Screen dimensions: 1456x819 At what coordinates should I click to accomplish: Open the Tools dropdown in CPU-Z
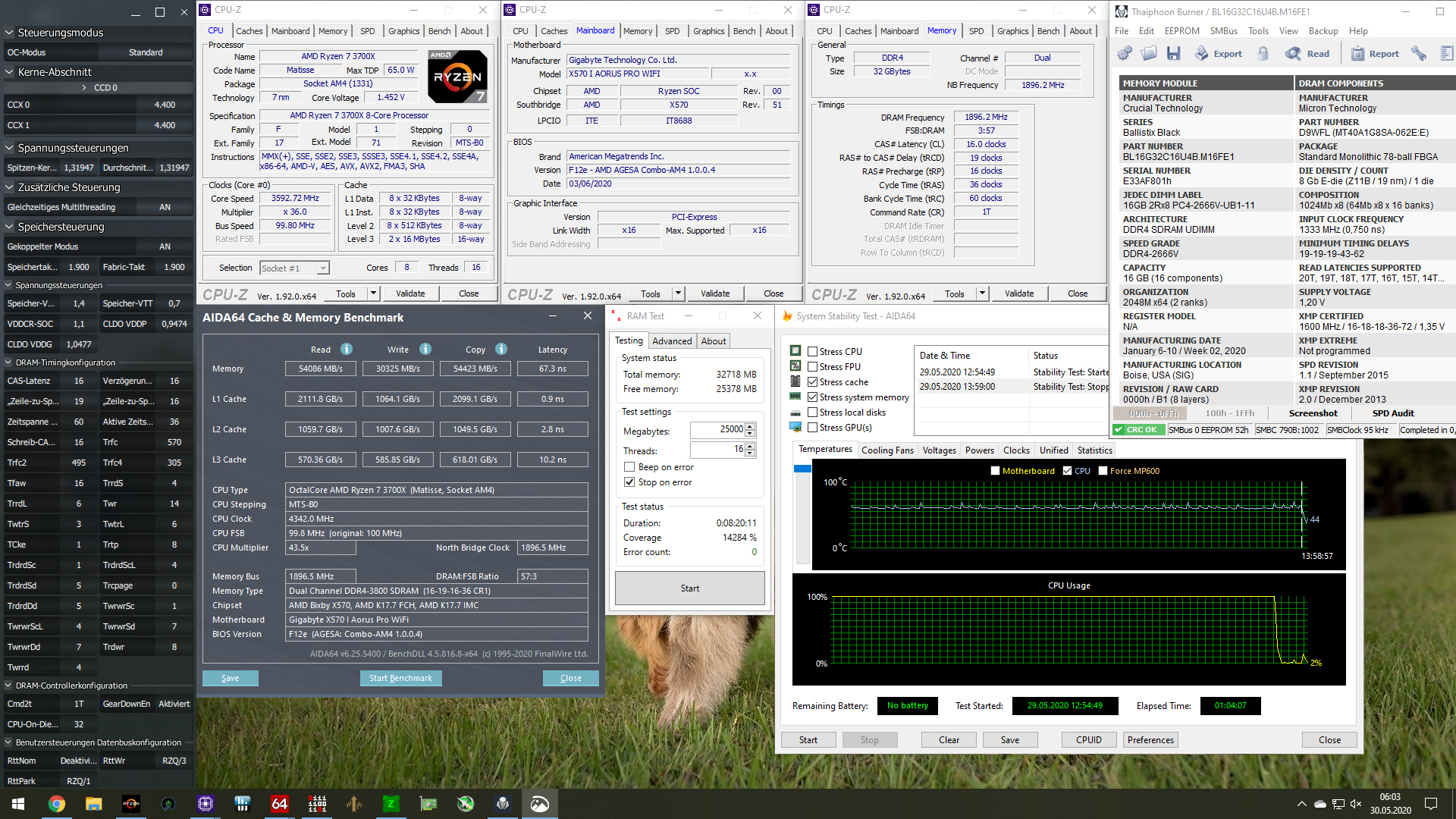coord(373,293)
